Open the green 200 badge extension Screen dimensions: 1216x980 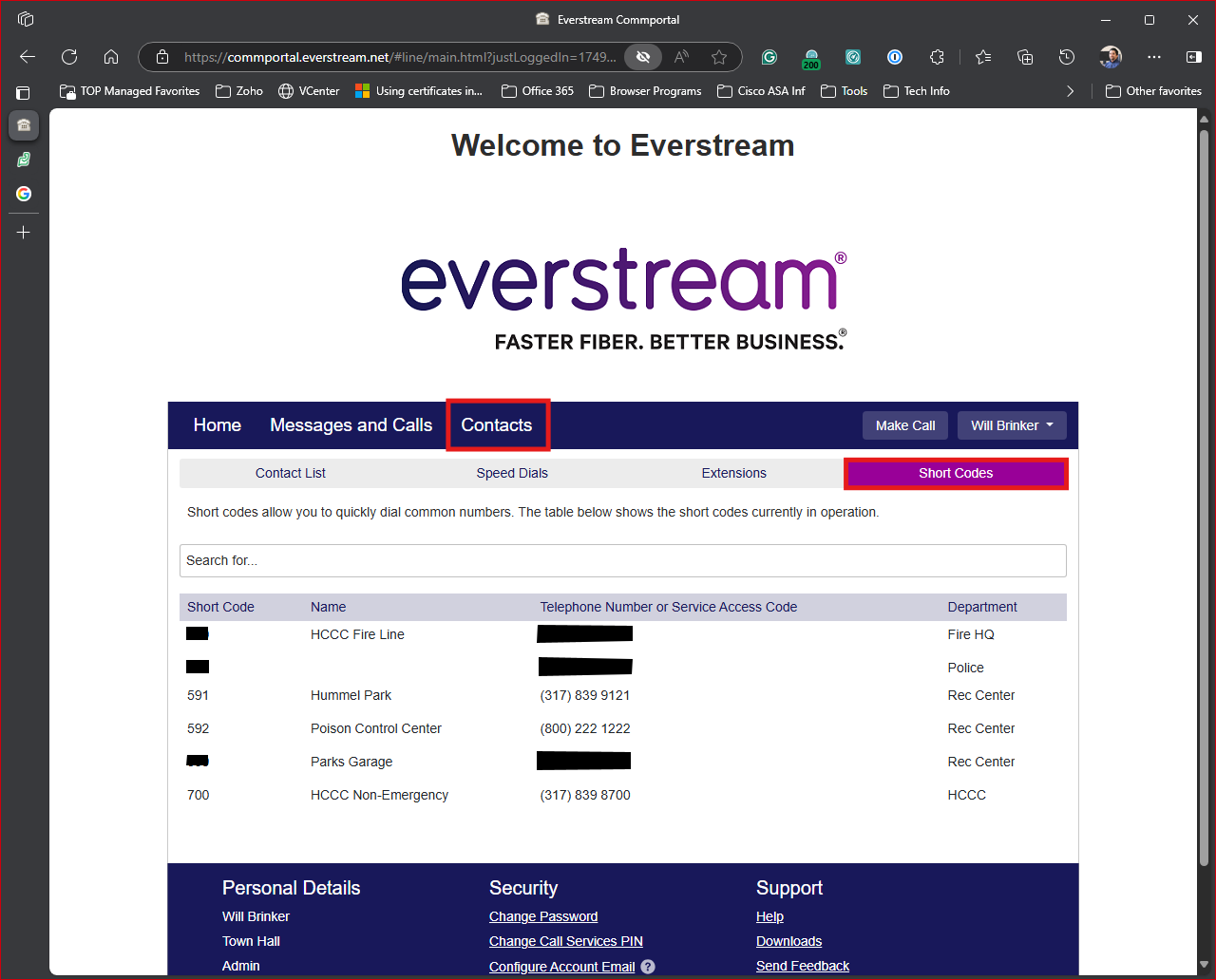(811, 59)
